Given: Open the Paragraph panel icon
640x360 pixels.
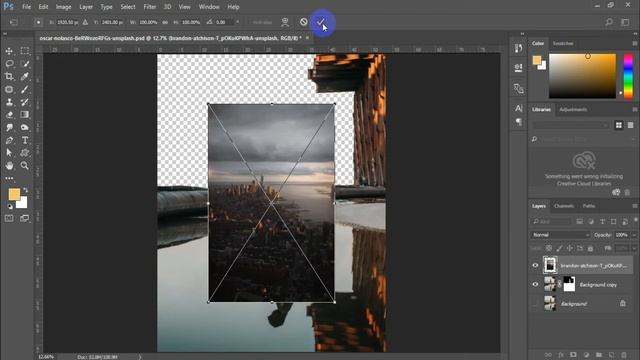Looking at the screenshot, I should tap(518, 122).
